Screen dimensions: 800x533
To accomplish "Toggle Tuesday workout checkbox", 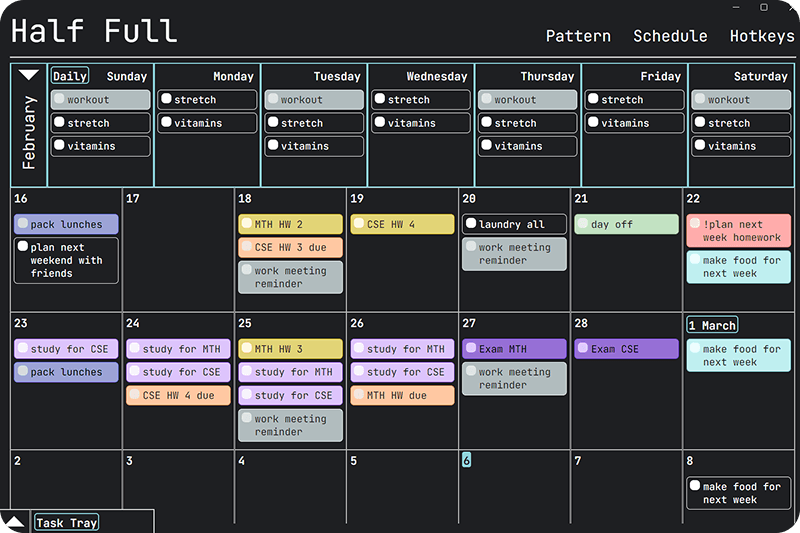I will pyautogui.click(x=273, y=98).
